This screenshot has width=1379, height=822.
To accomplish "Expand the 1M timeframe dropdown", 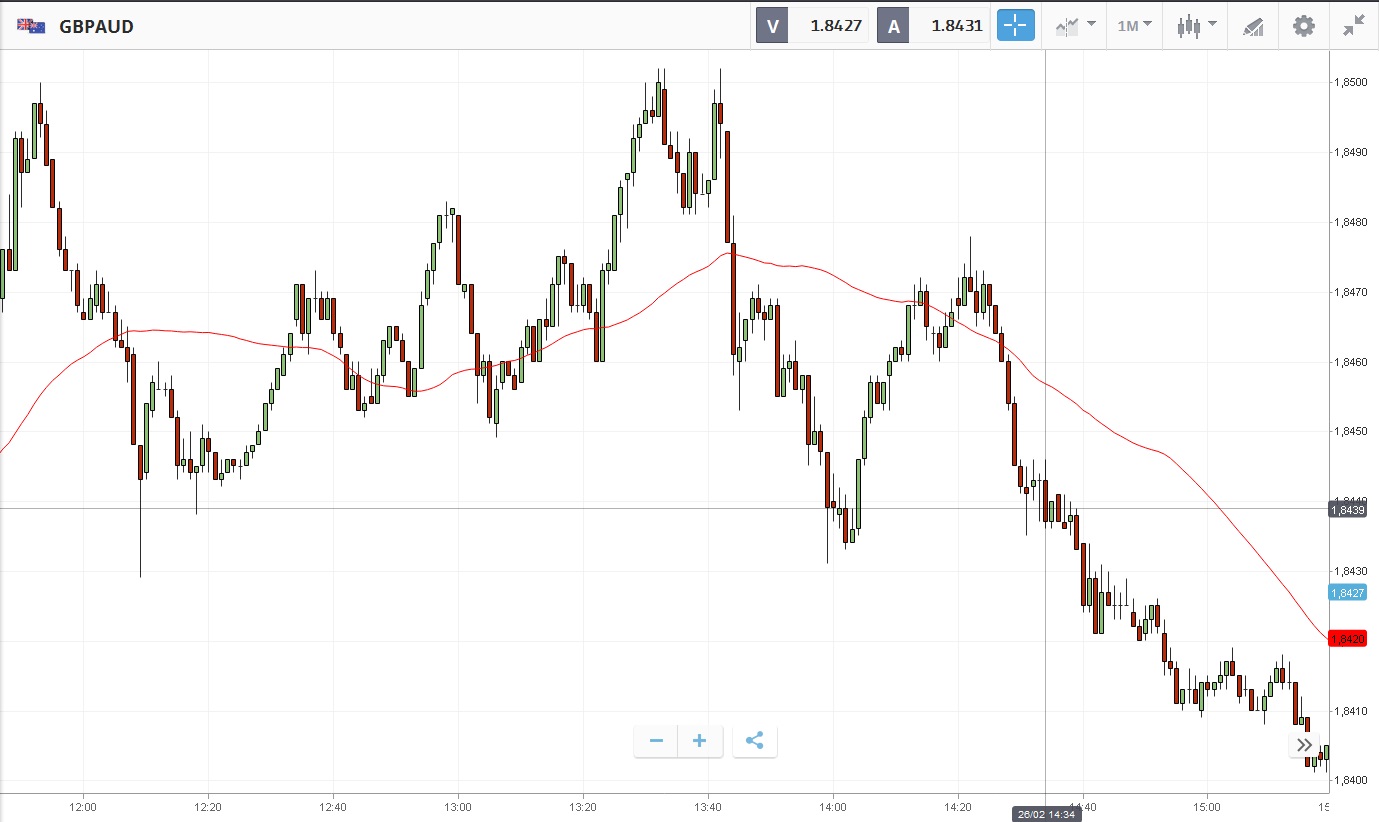I will click(x=1134, y=26).
